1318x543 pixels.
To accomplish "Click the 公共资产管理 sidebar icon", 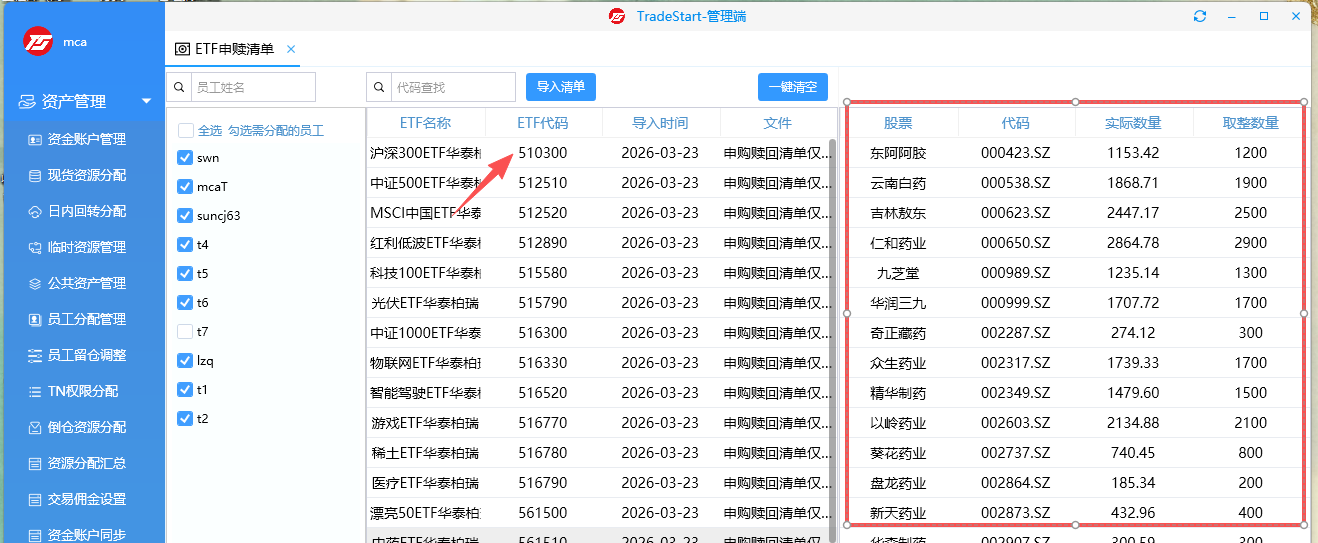I will click(x=35, y=283).
